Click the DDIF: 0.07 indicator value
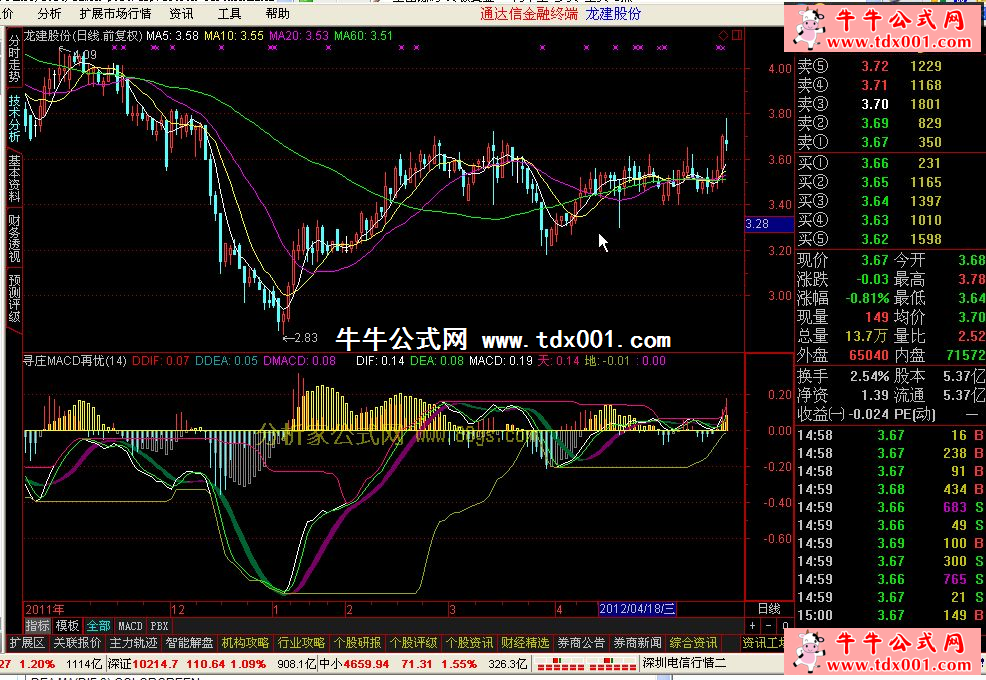The height and width of the screenshot is (680, 986). tap(160, 360)
